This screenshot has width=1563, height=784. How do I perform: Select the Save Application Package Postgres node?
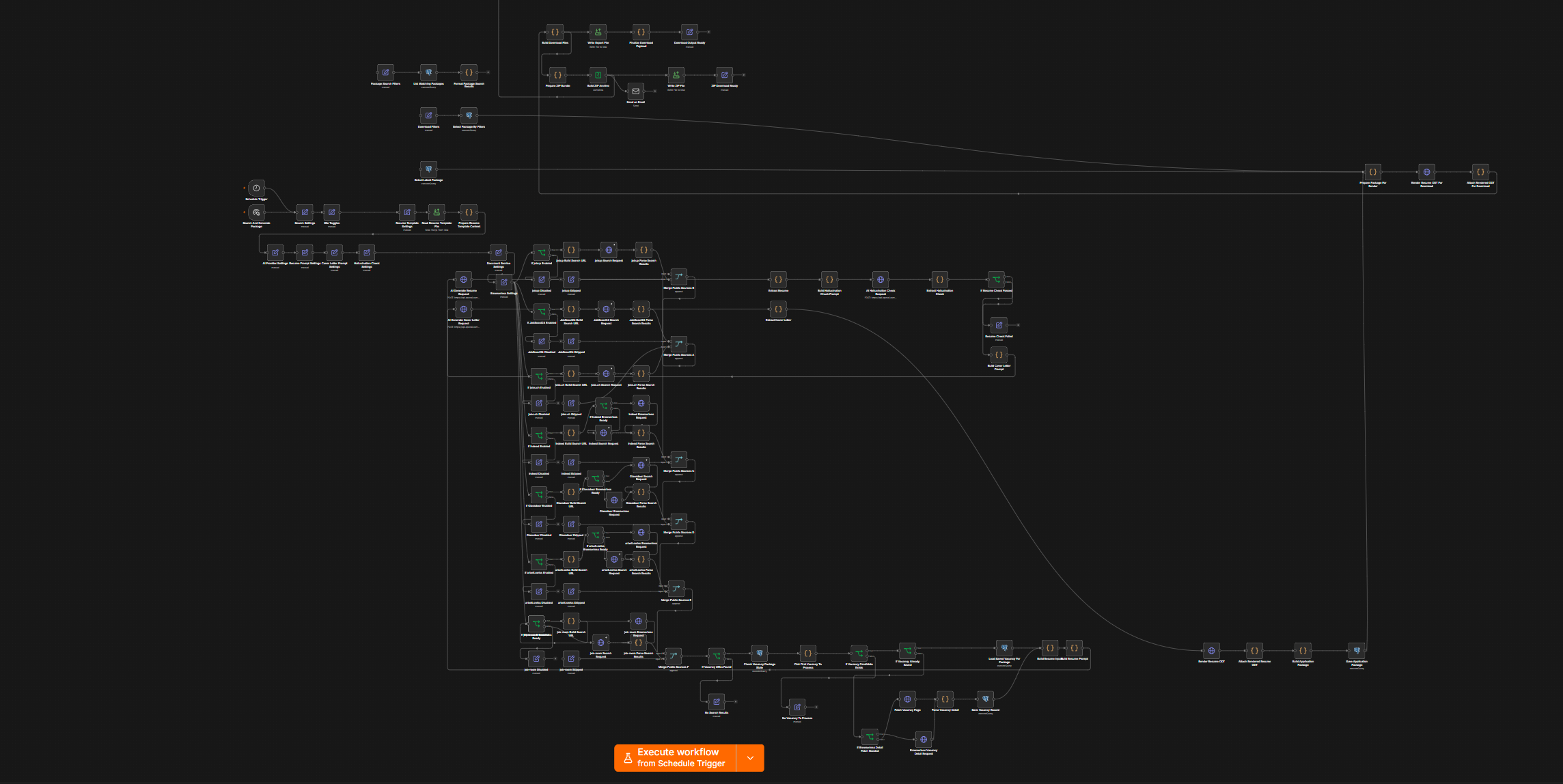[x=1357, y=650]
